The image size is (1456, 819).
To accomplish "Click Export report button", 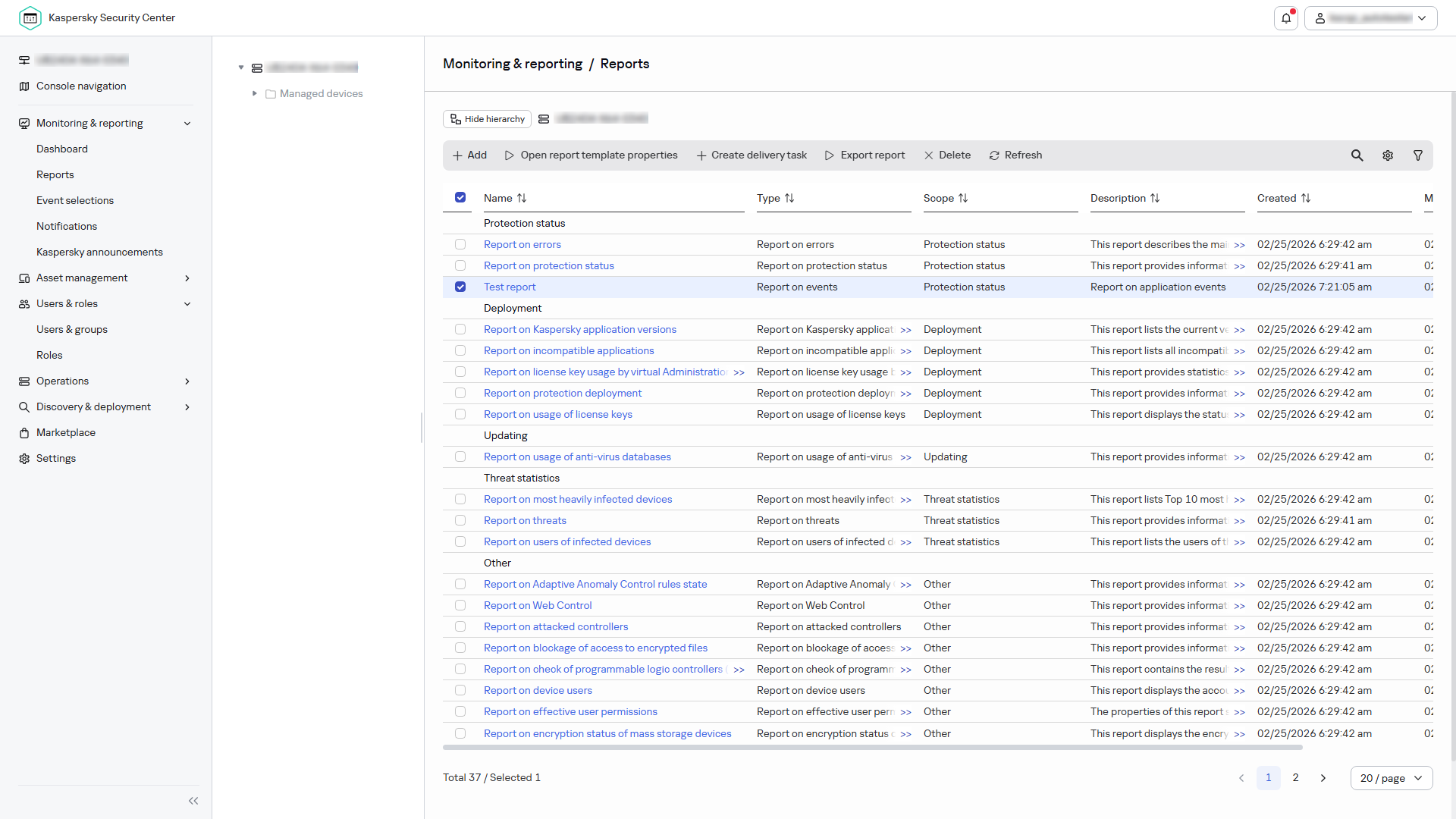I will (x=864, y=155).
